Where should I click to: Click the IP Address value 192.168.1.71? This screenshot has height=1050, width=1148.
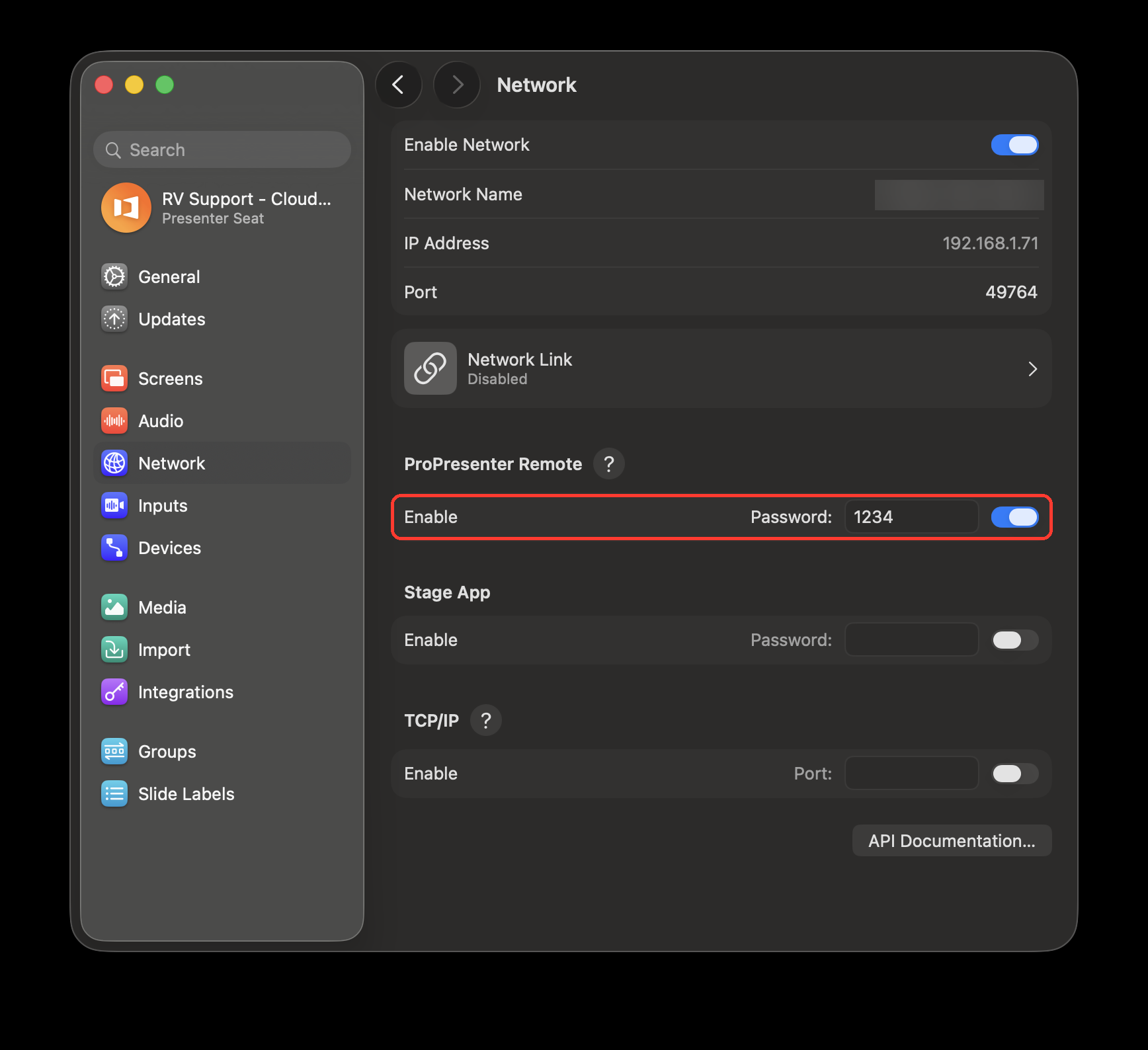coord(990,243)
